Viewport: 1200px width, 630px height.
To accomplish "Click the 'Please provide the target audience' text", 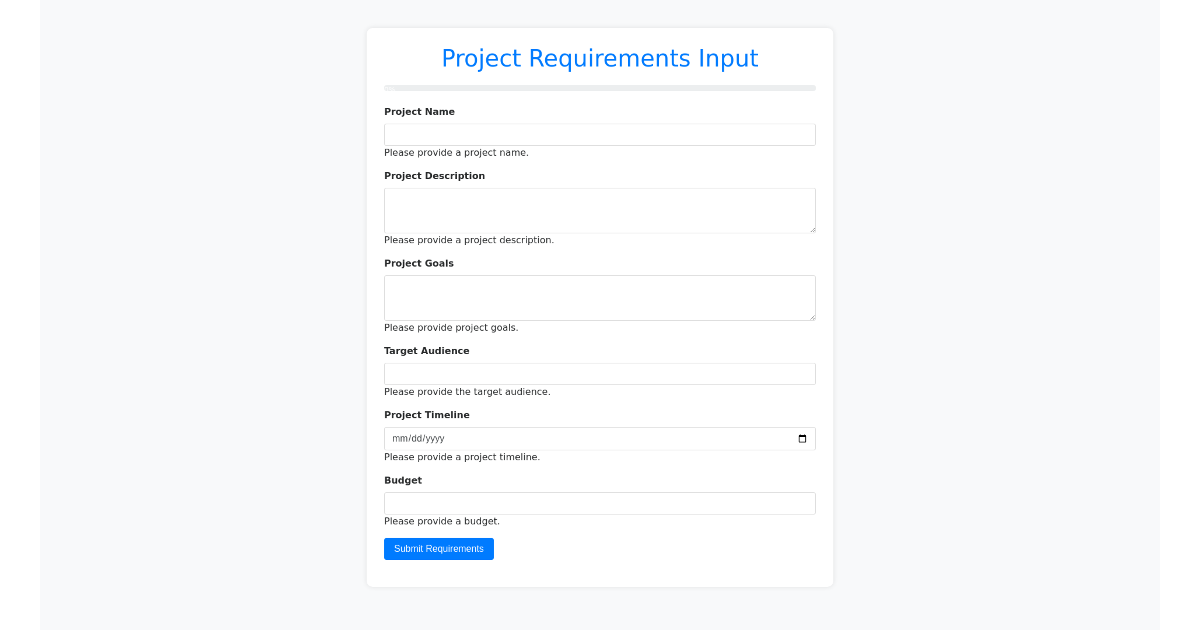I will (467, 391).
